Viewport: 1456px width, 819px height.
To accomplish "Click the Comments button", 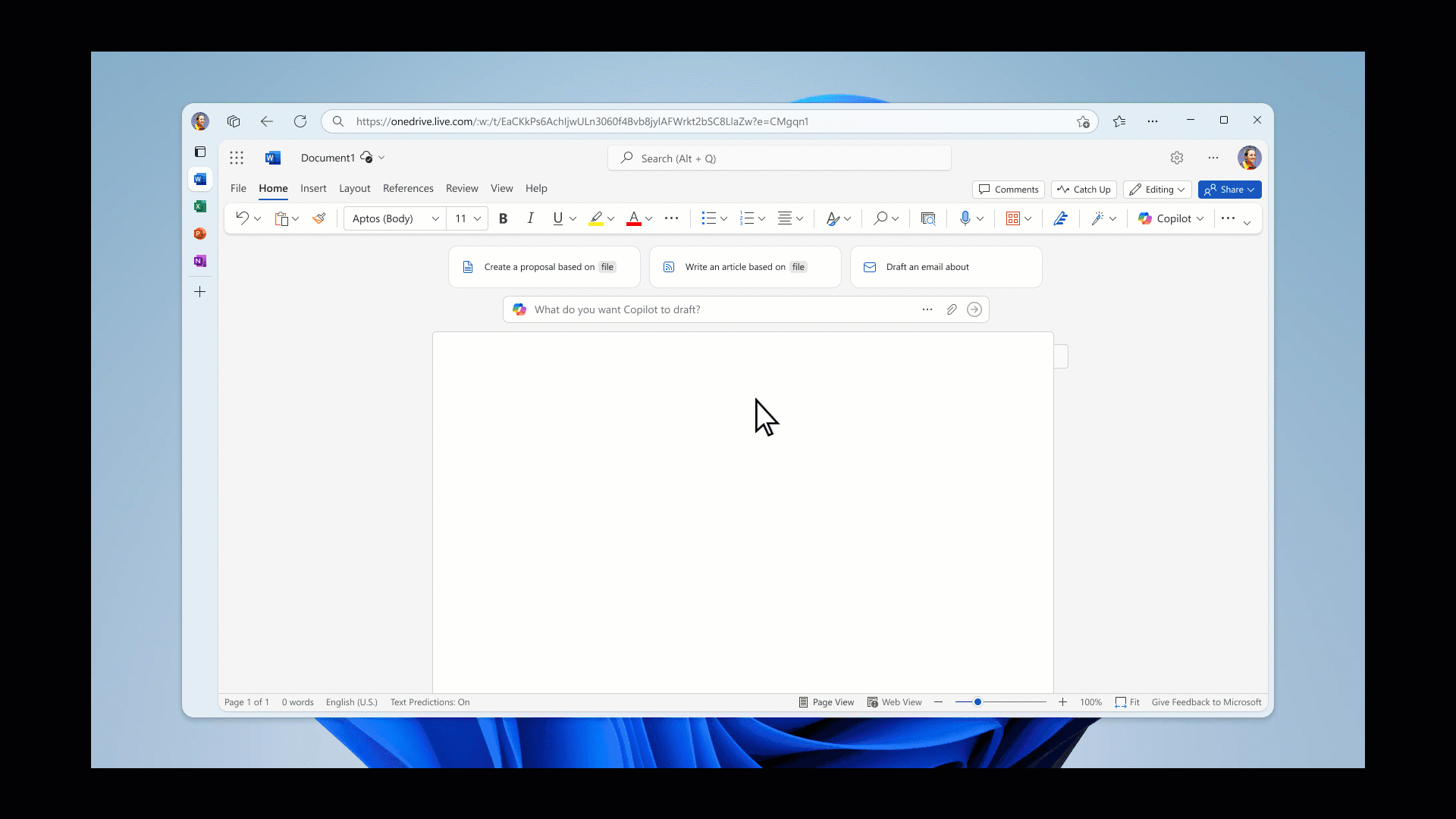I will 1009,190.
